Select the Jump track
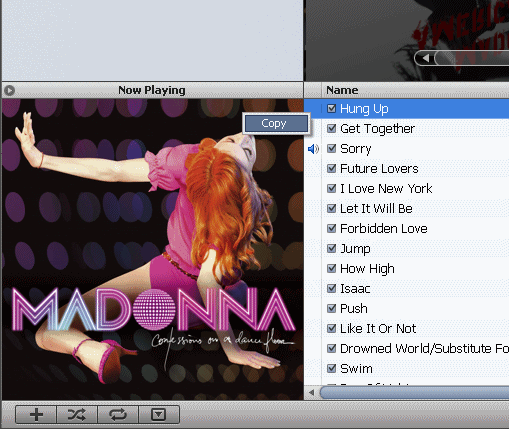 click(x=355, y=249)
